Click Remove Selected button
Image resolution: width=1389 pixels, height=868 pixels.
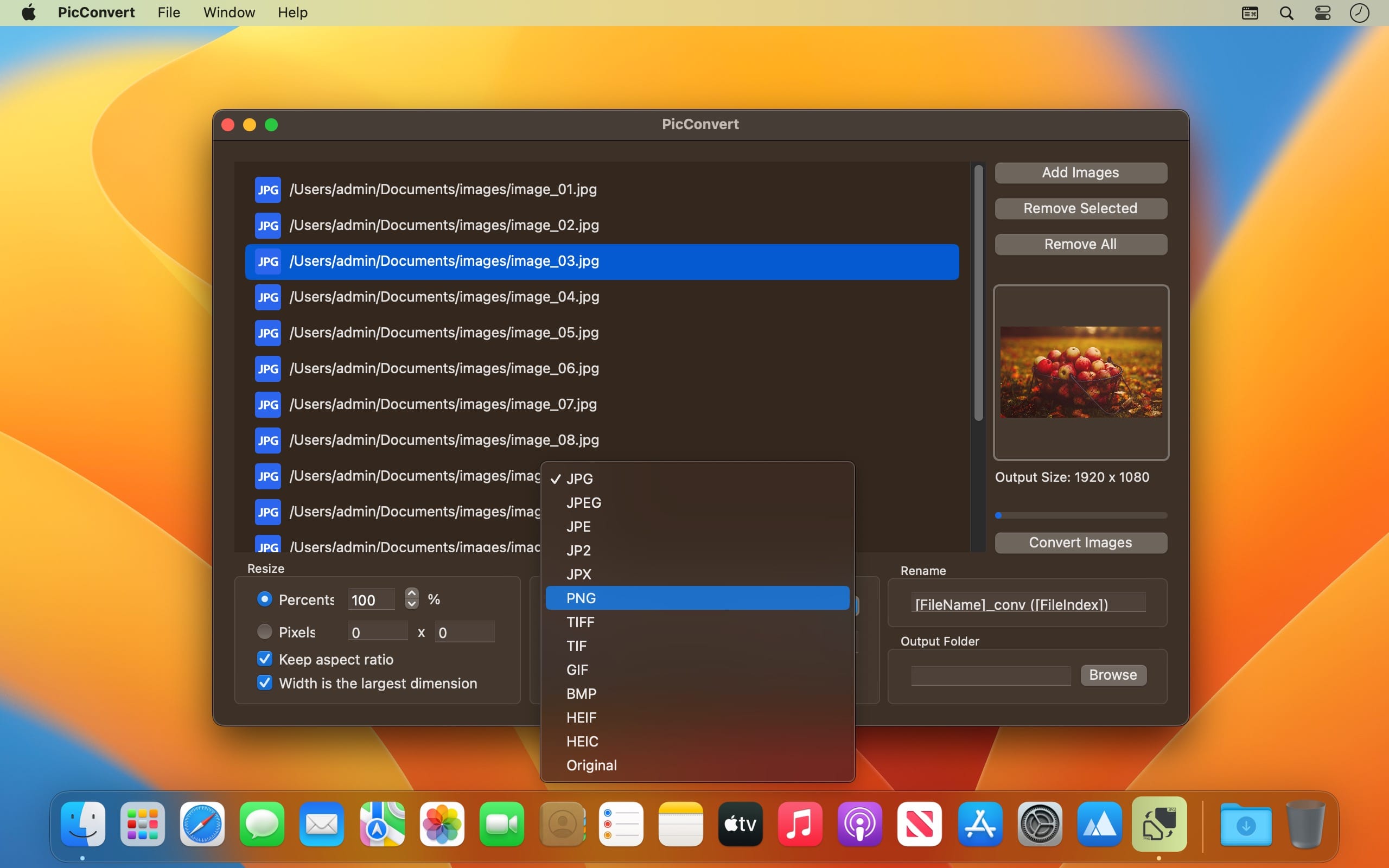point(1081,208)
